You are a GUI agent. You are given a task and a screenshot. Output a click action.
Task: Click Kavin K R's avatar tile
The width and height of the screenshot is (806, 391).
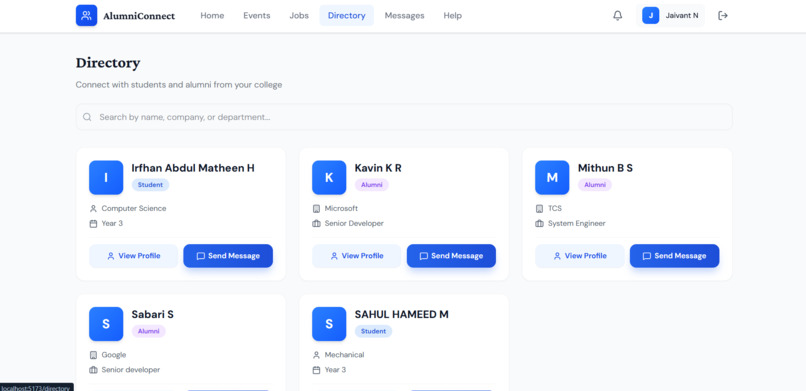pos(329,177)
